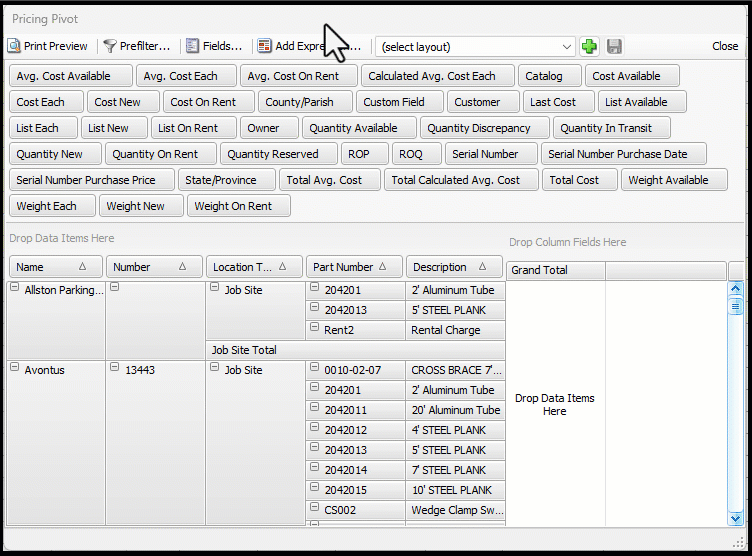752x556 pixels.
Task: Collapse the Avontus row group
Action: (x=15, y=369)
